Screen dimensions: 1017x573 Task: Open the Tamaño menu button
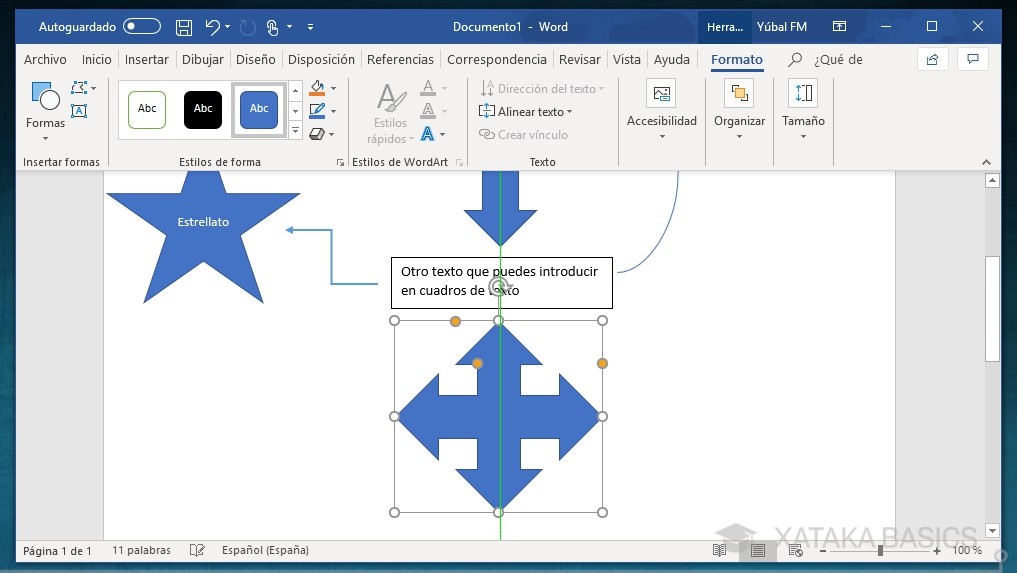point(804,110)
